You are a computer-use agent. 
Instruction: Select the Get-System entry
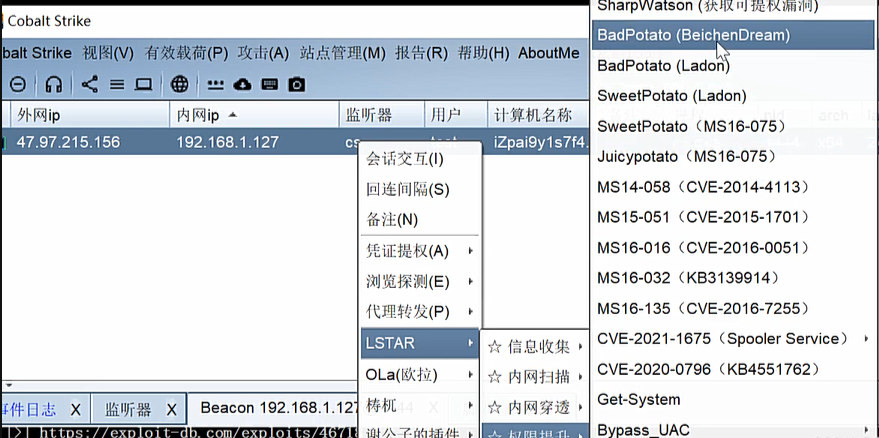[x=734, y=400]
